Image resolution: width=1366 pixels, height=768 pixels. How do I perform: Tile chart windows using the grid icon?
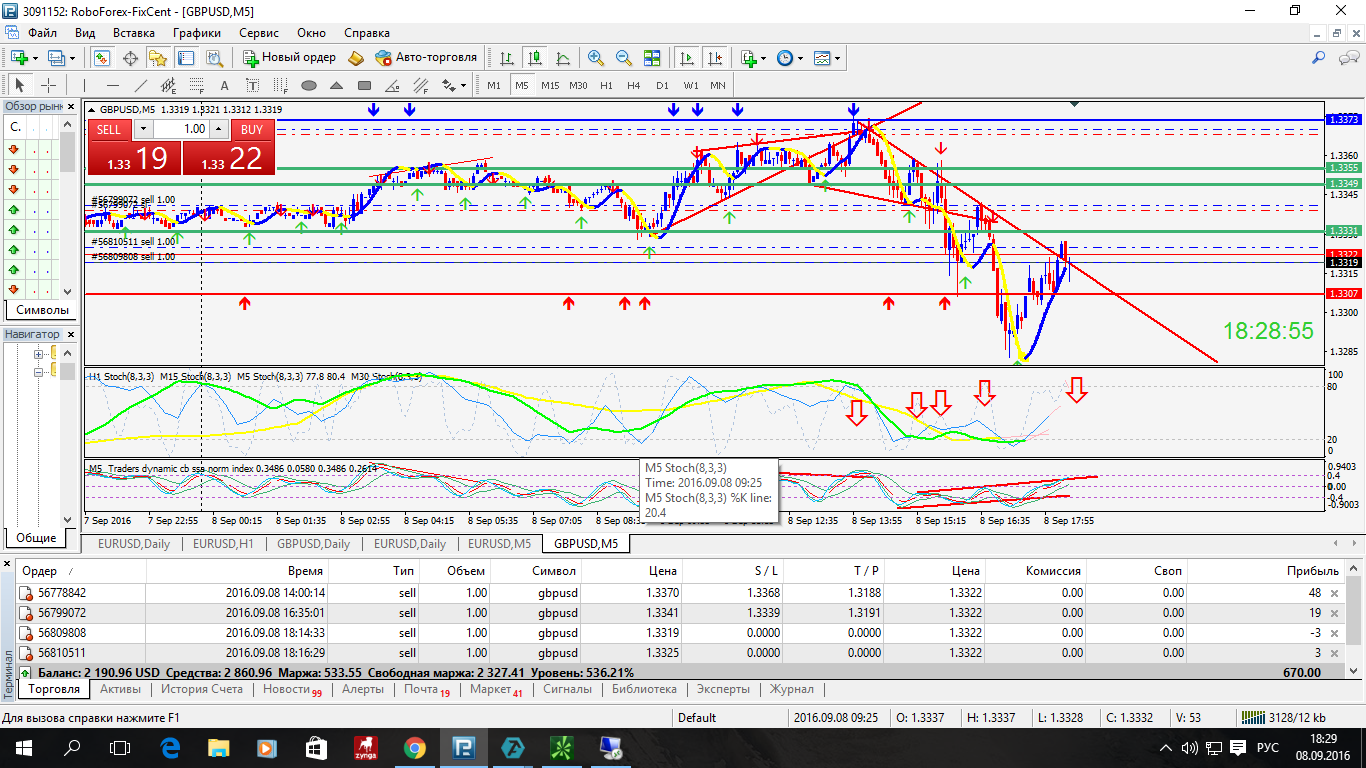(652, 58)
